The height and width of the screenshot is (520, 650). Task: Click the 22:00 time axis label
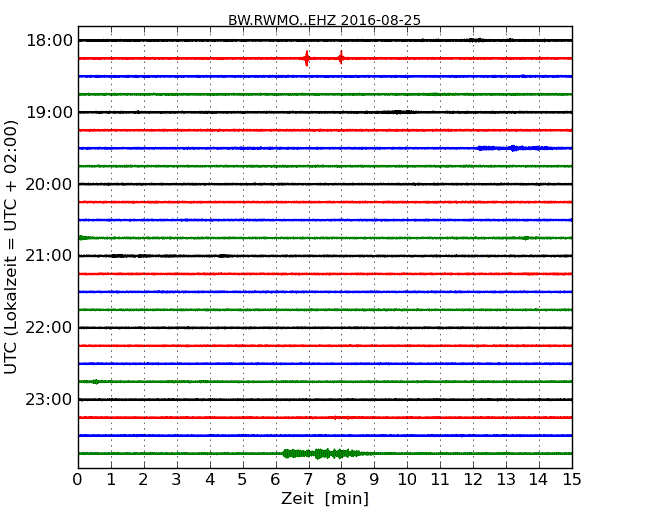point(49,328)
